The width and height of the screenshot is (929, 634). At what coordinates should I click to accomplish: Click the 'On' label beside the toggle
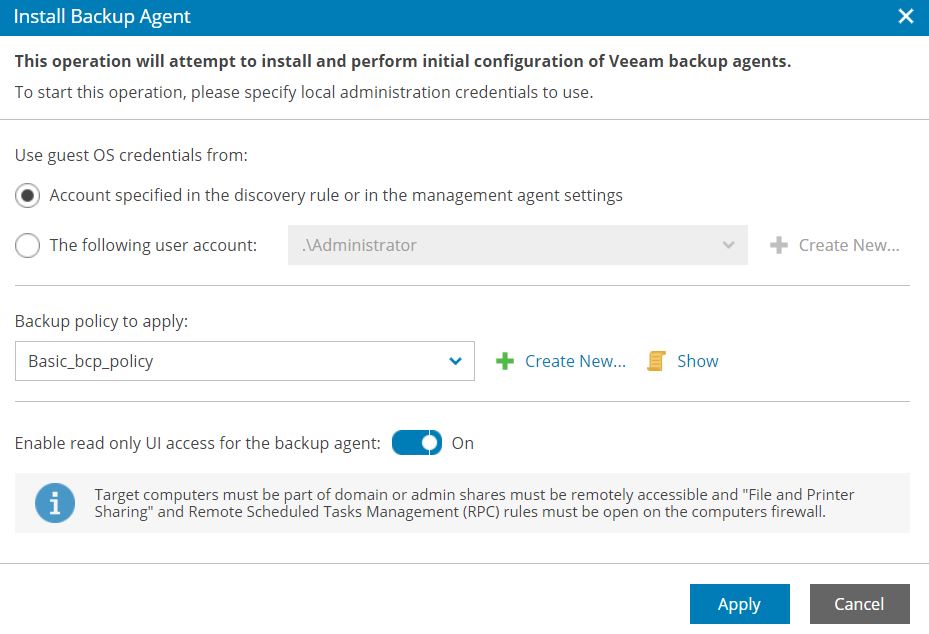[463, 443]
